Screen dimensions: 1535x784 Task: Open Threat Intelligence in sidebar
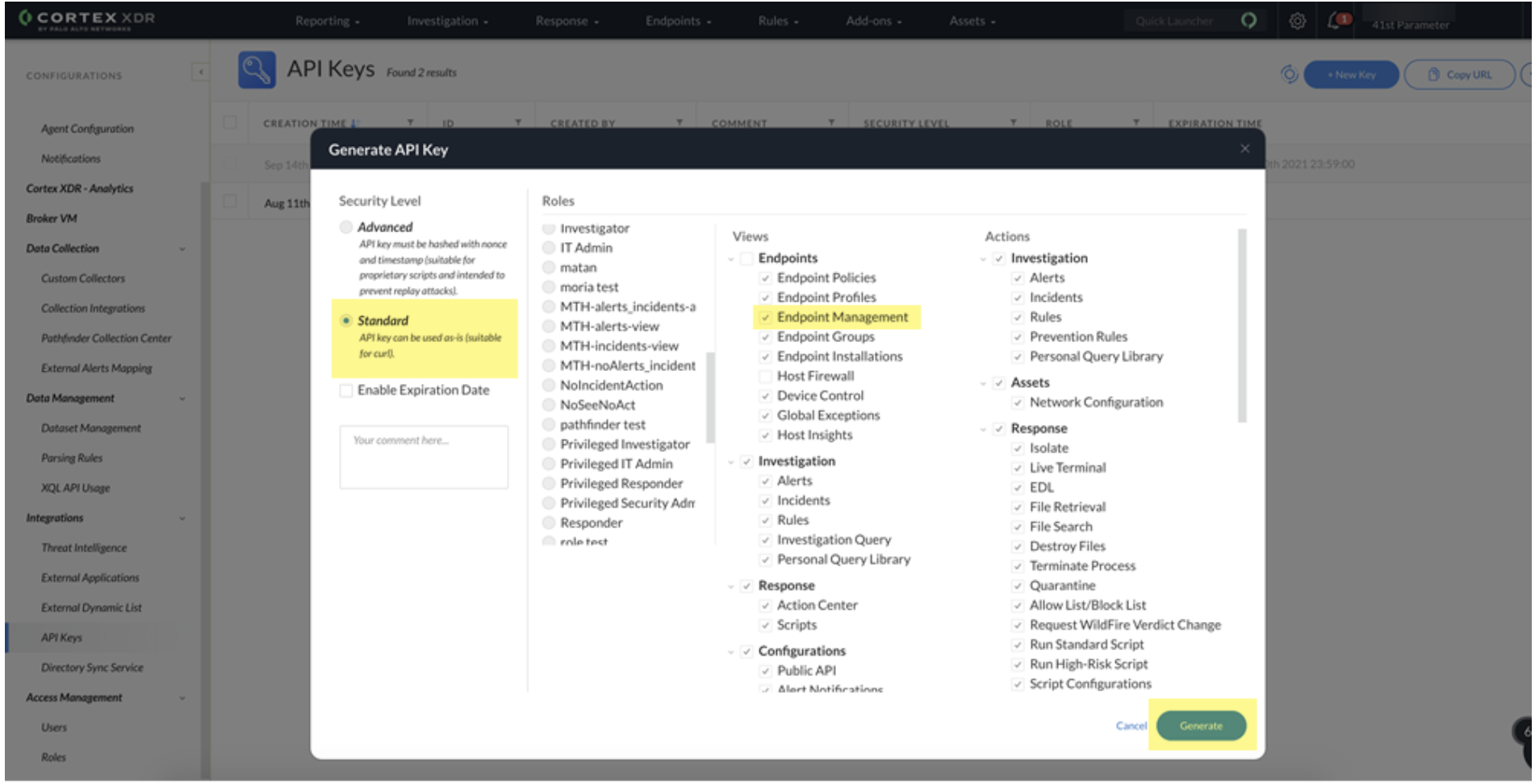coord(84,548)
